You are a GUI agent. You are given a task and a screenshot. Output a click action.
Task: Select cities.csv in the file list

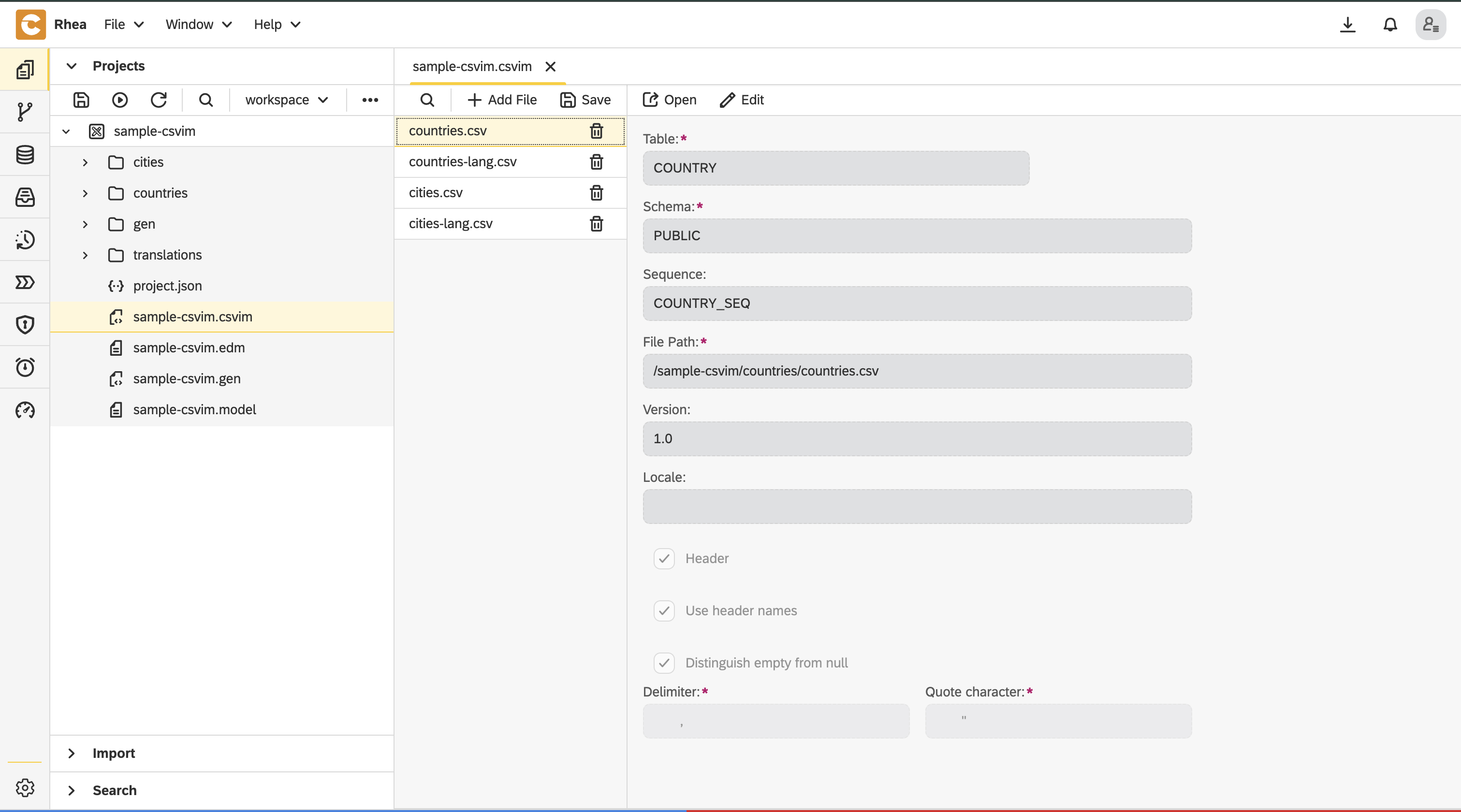click(x=511, y=193)
